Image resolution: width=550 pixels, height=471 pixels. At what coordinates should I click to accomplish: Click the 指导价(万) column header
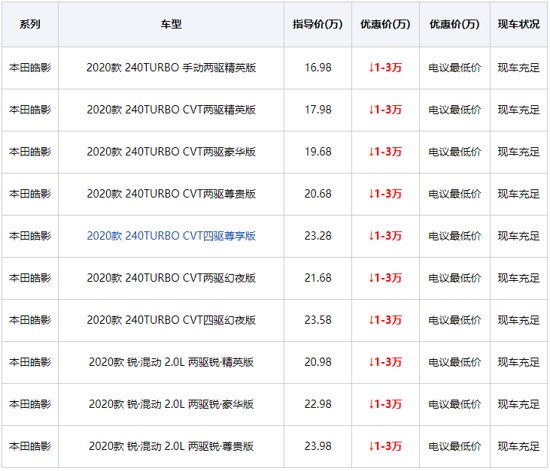pyautogui.click(x=318, y=24)
